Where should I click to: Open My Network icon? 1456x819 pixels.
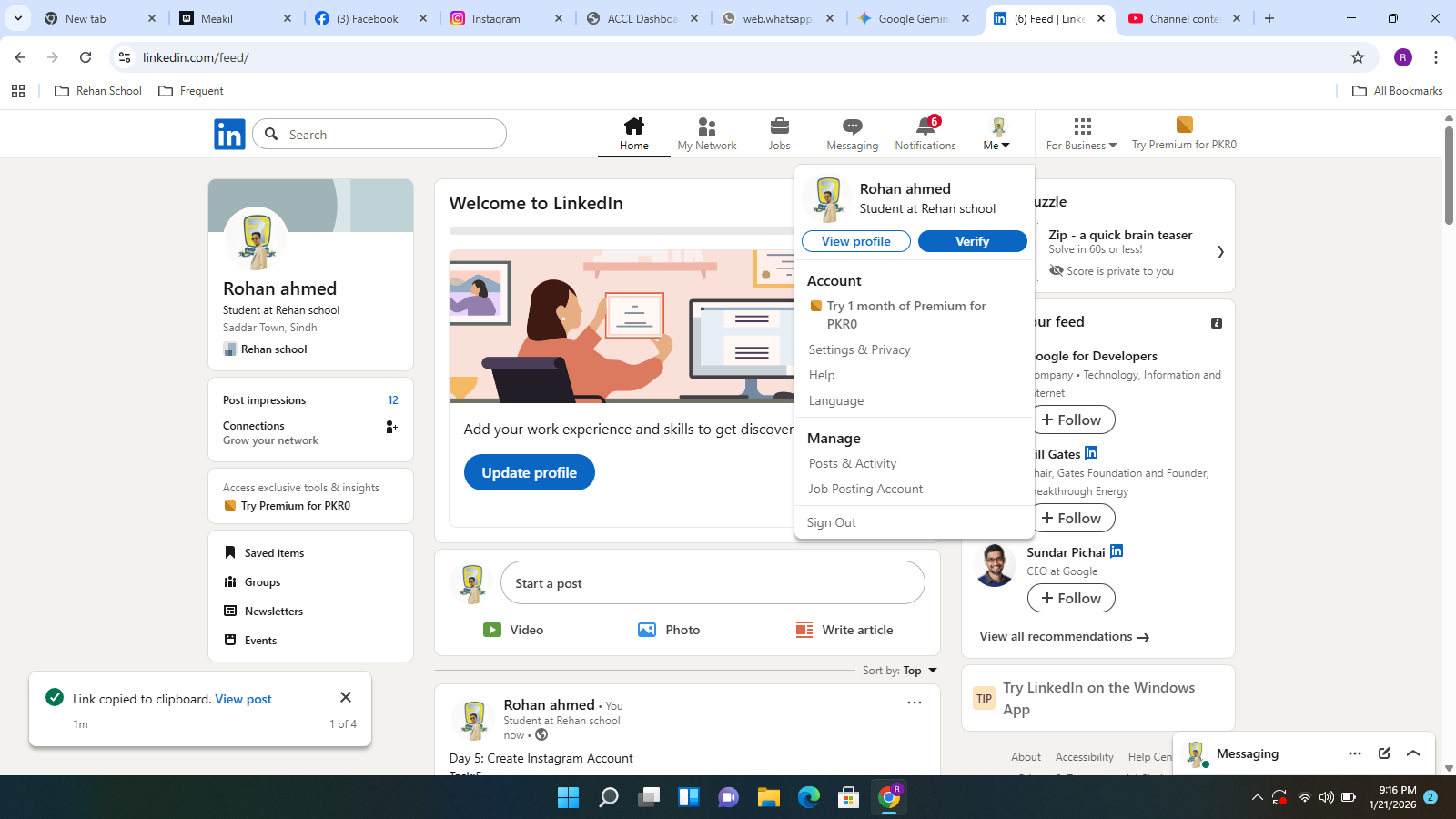(x=706, y=126)
